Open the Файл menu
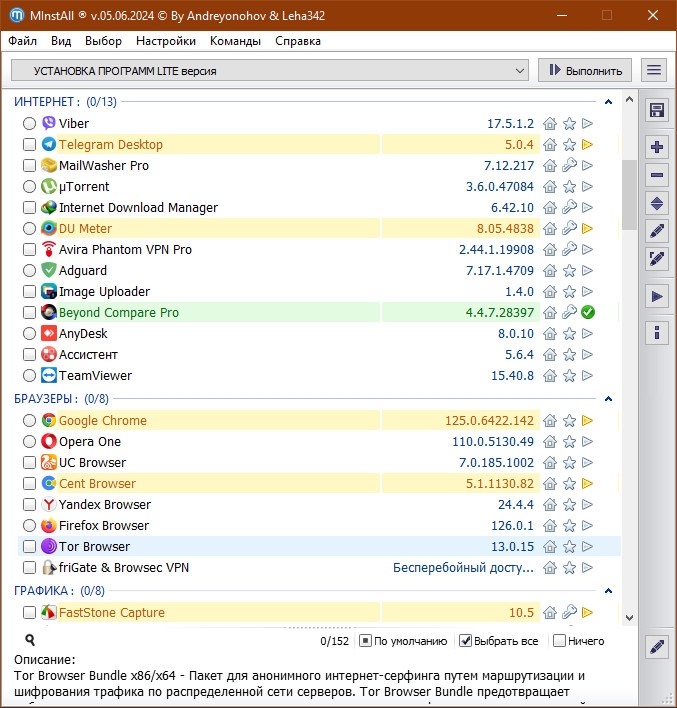Screen dimensions: 677x708 tap(23, 41)
